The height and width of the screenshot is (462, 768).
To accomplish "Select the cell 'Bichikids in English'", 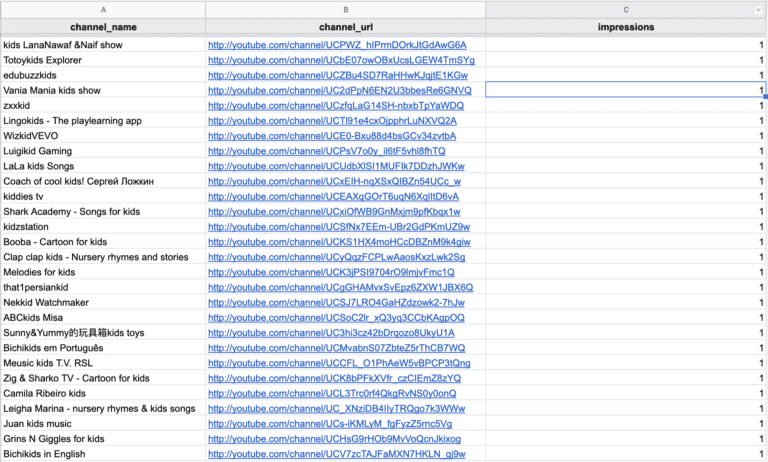I will pyautogui.click(x=103, y=455).
